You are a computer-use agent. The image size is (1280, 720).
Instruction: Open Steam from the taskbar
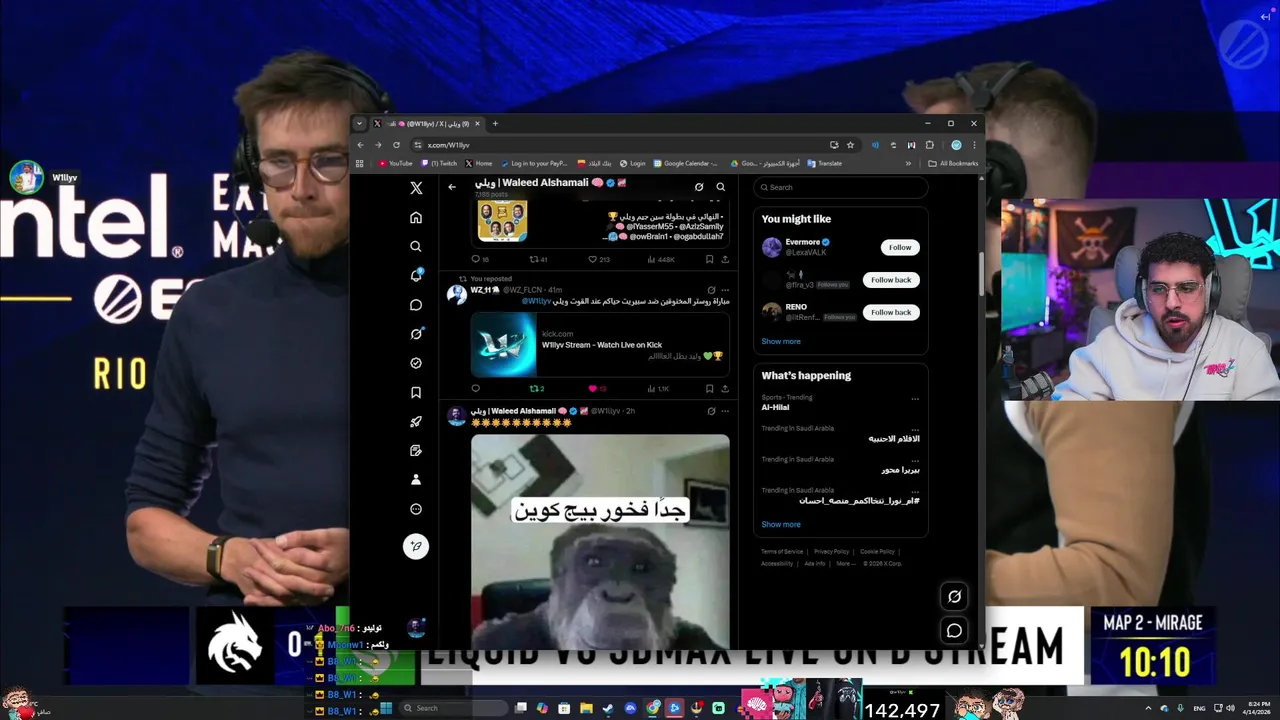tap(608, 708)
